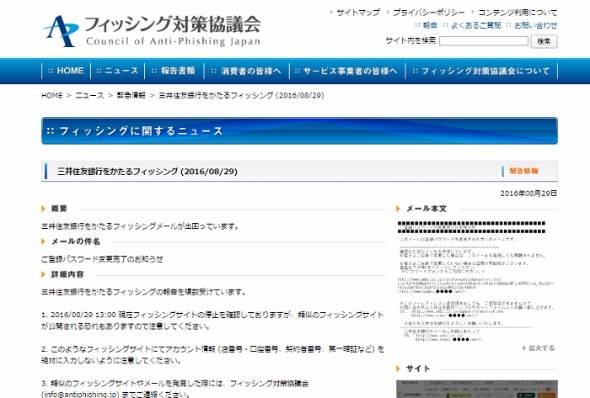Open the 消費者の皆様へ navigation item
The height and width of the screenshot is (398, 590).
[246, 71]
